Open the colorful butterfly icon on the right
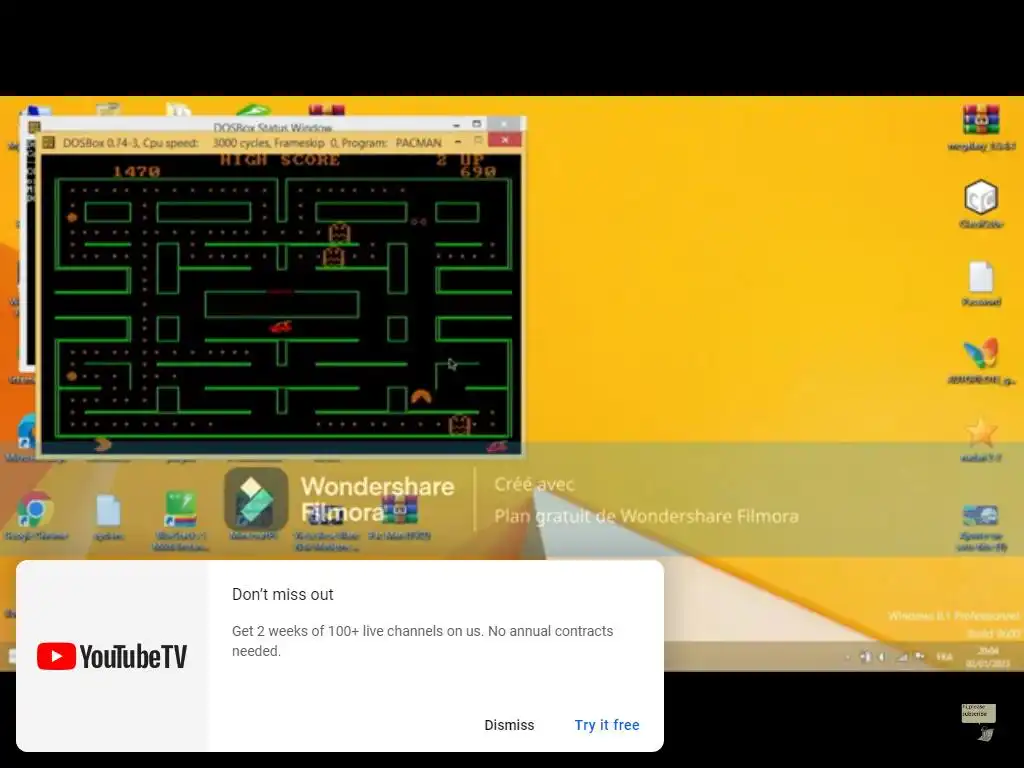The height and width of the screenshot is (768, 1024). coord(981,360)
